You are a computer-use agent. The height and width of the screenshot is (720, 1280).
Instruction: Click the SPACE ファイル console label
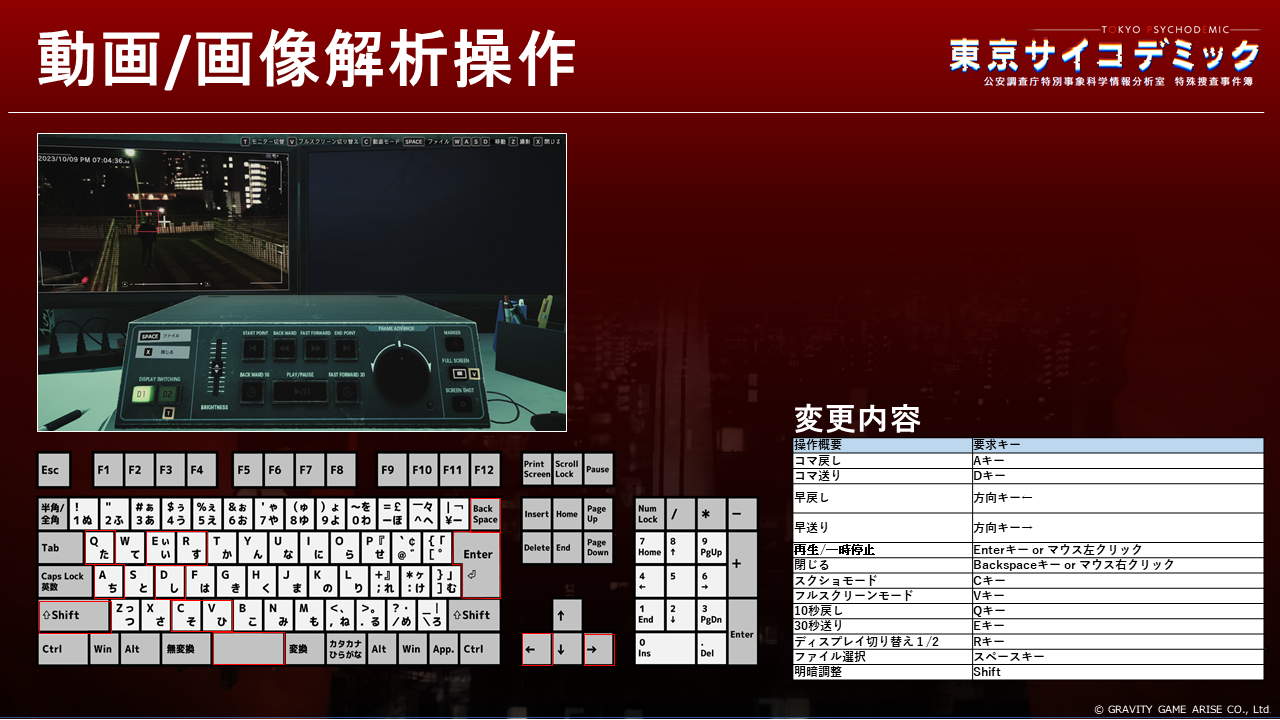point(164,335)
